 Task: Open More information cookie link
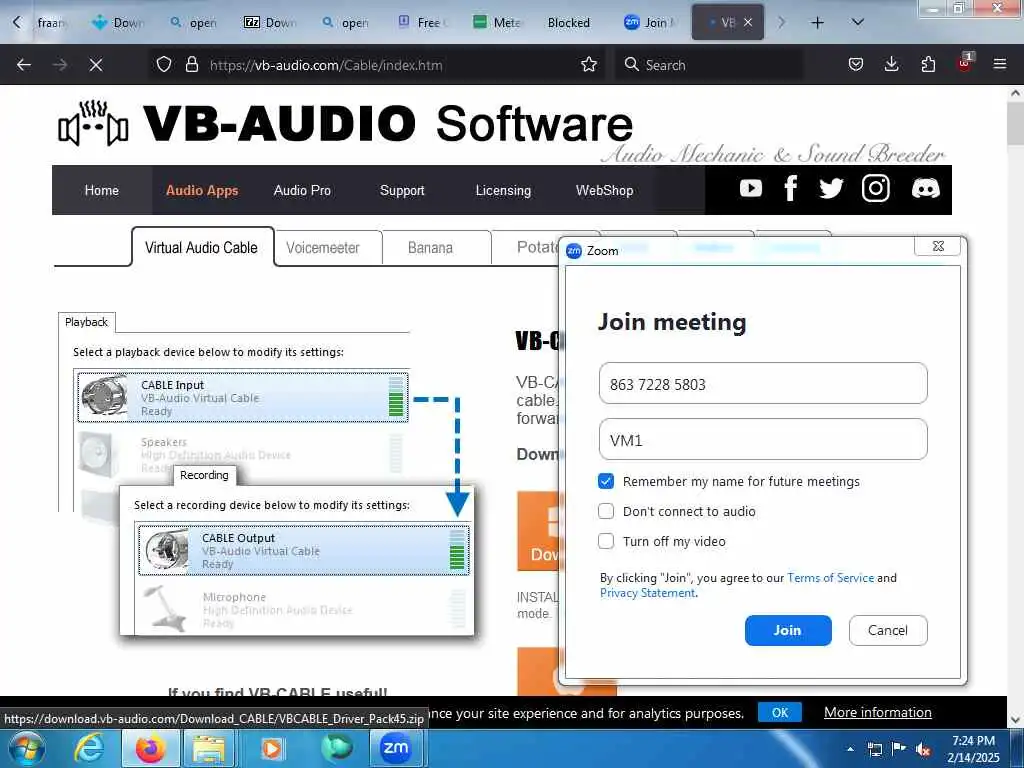coord(878,712)
